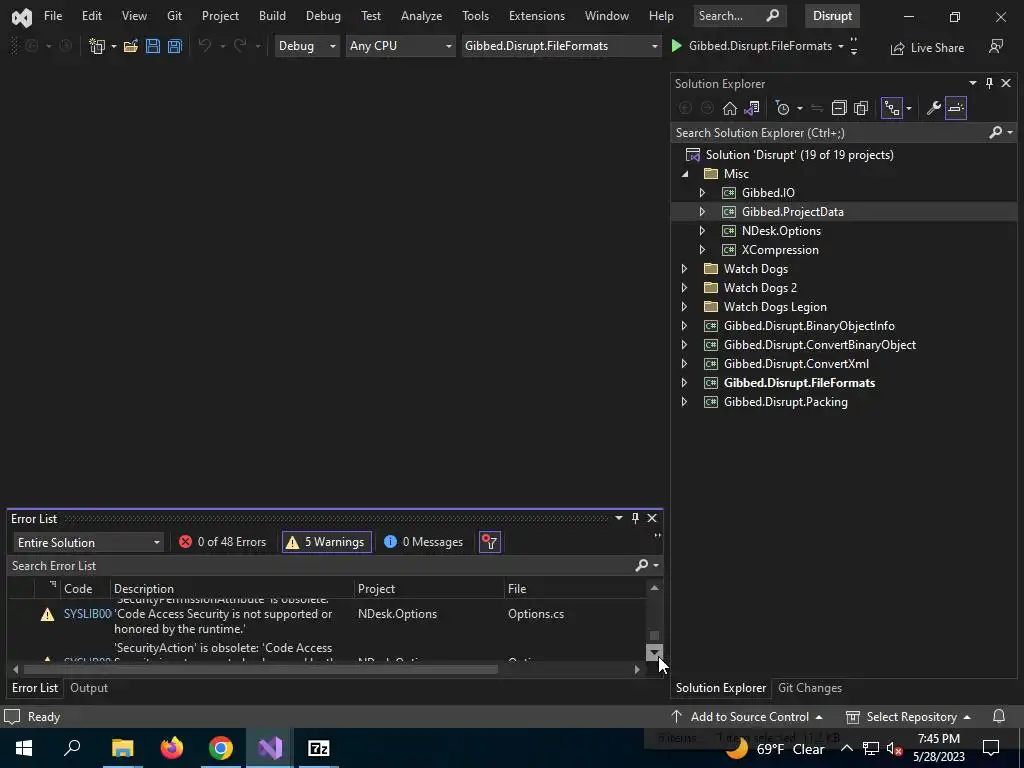The height and width of the screenshot is (768, 1024).
Task: Click Error List scroll down arrow
Action: [x=654, y=652]
